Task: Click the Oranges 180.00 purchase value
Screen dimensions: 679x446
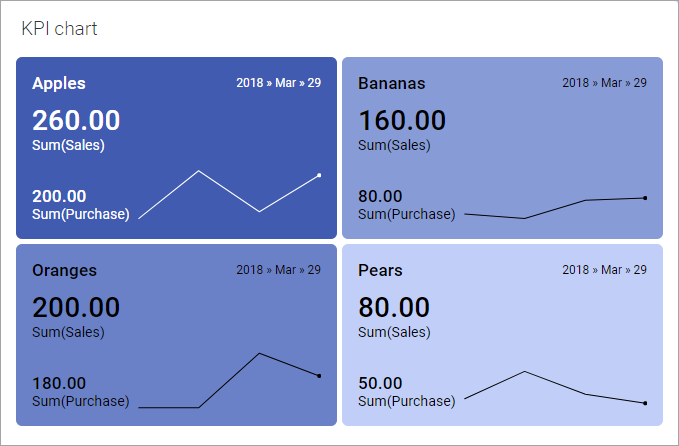Action: [59, 383]
